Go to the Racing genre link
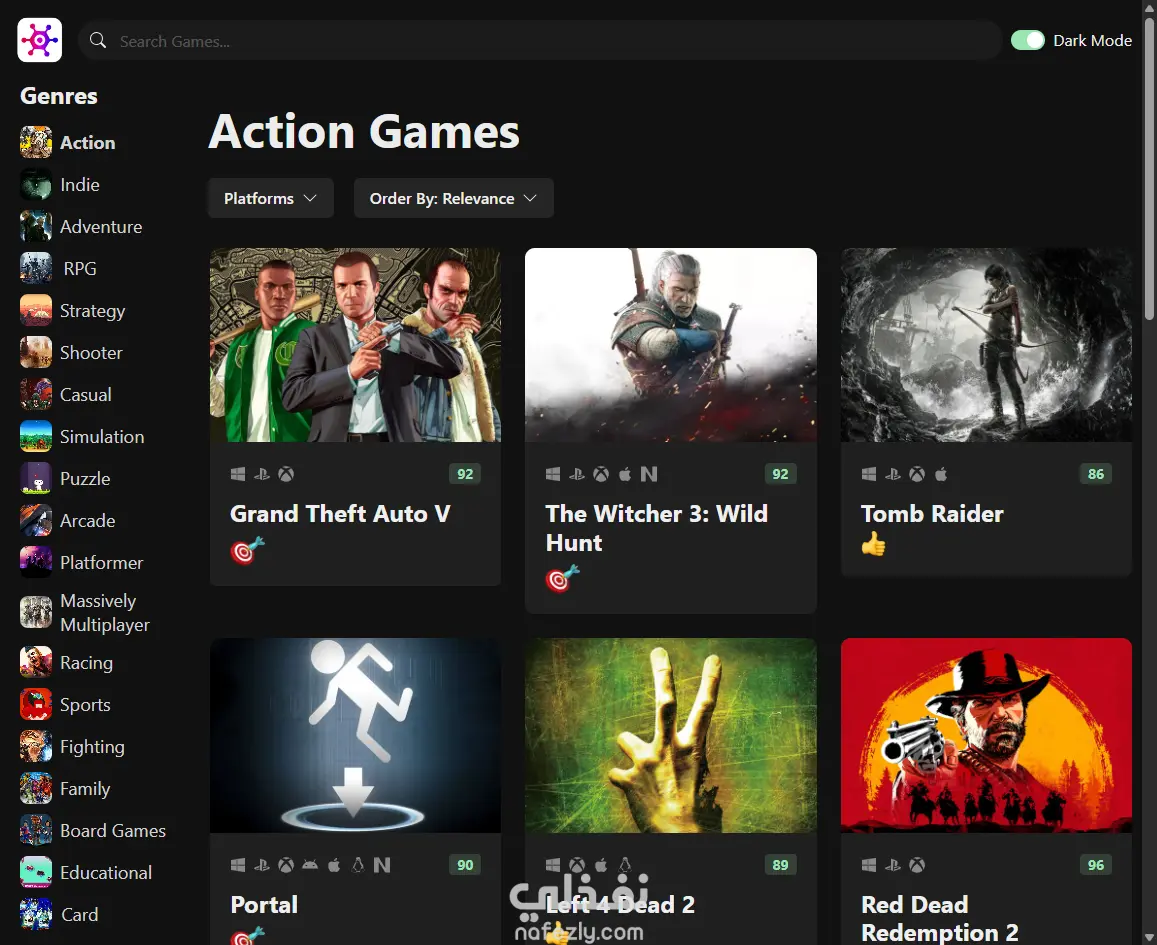Viewport: 1157px width, 945px height. coord(86,663)
